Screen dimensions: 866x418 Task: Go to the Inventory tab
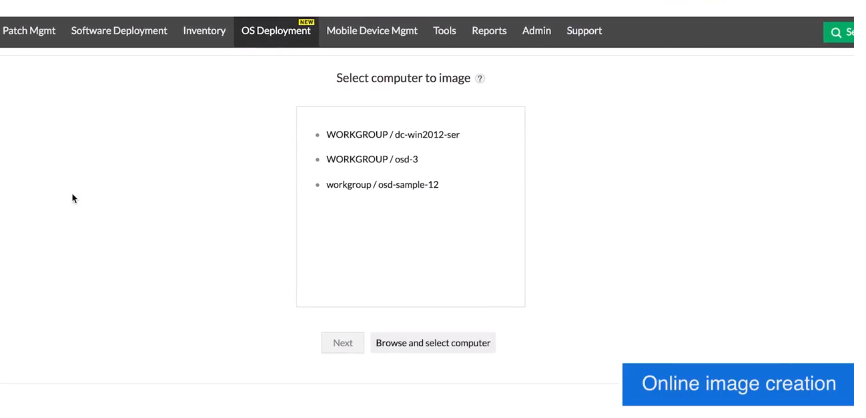[x=204, y=31]
